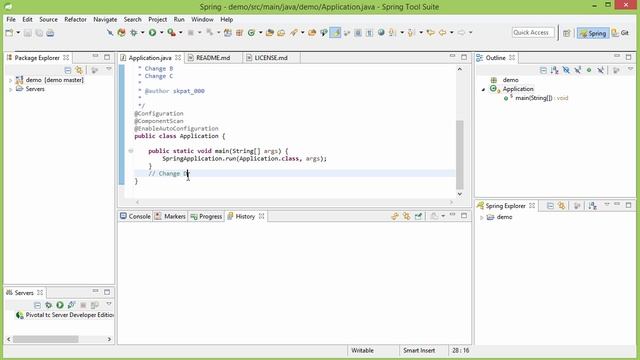
Task: Switch to the README.md editor tab
Action: (213, 58)
